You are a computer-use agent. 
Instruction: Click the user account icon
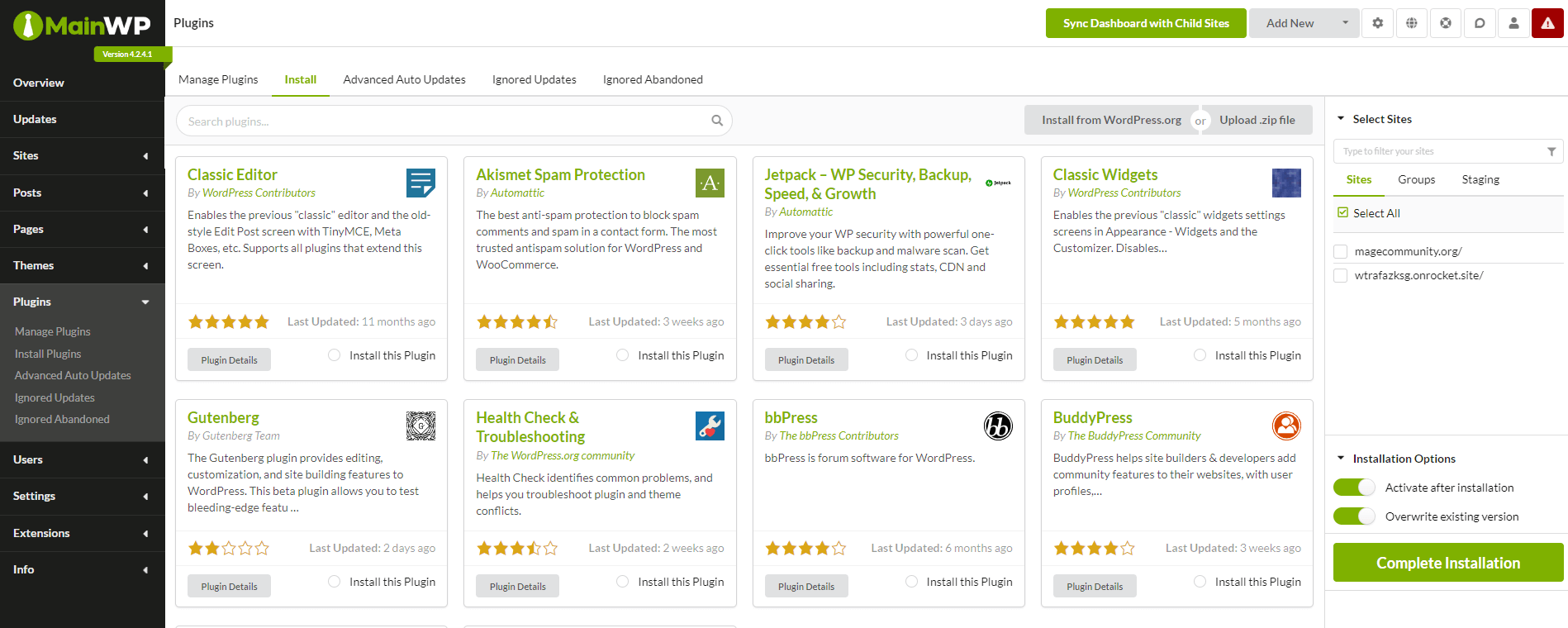(1513, 23)
